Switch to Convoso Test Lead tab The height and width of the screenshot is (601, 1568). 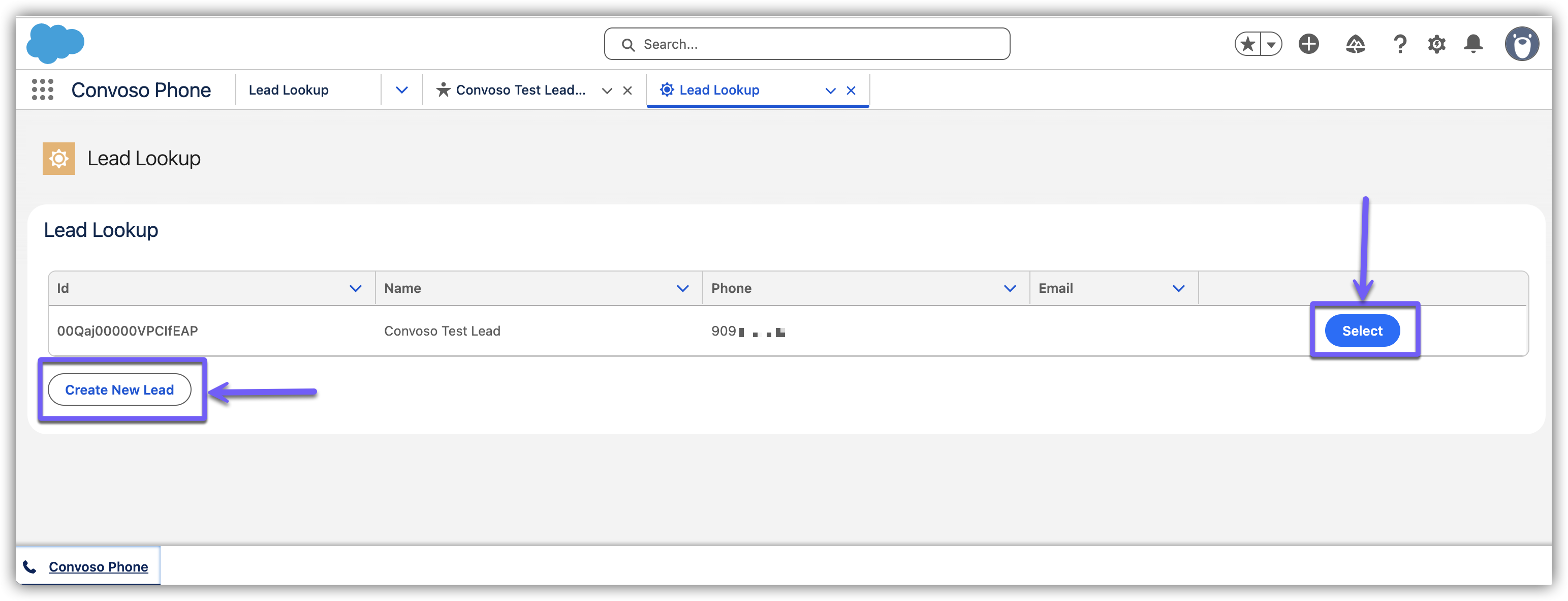click(x=520, y=90)
